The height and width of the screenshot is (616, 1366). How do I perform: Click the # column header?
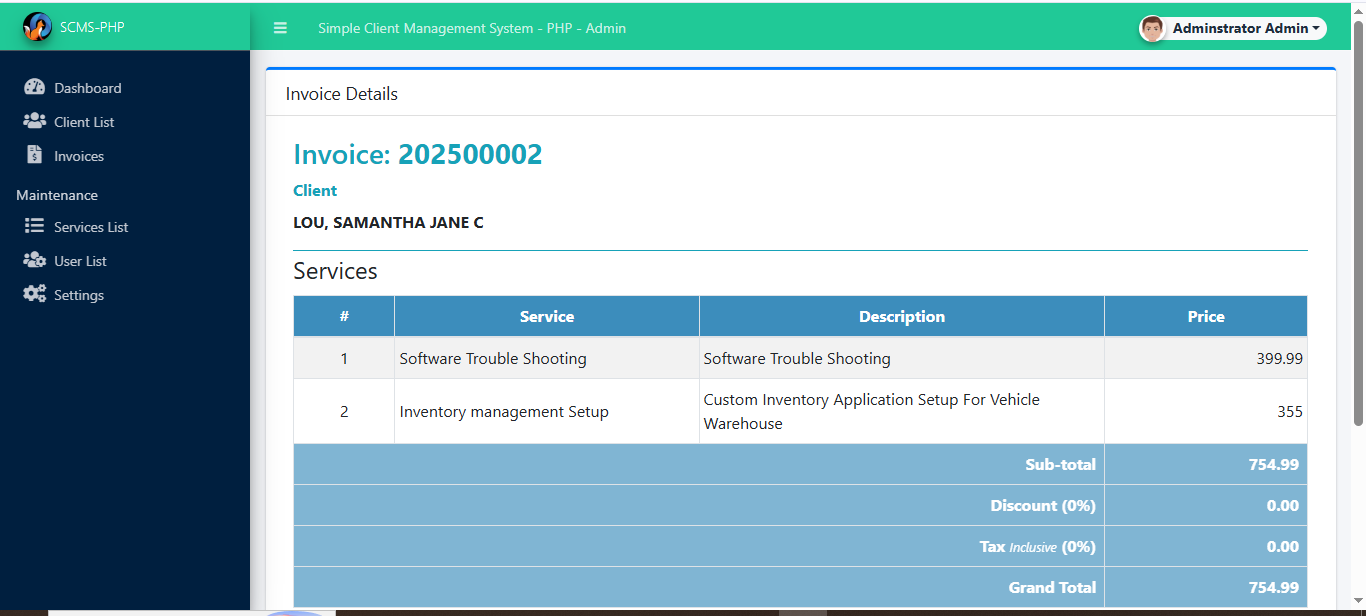tap(344, 316)
